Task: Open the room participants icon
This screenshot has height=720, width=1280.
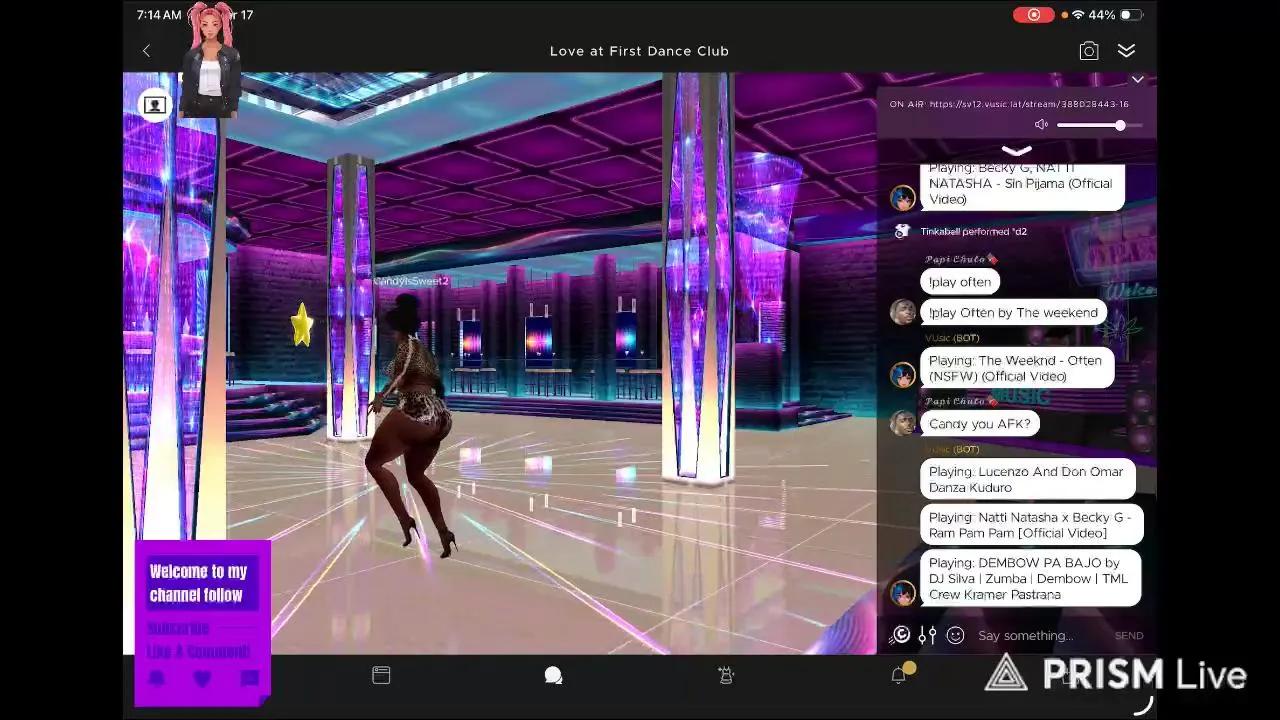Action: click(154, 104)
